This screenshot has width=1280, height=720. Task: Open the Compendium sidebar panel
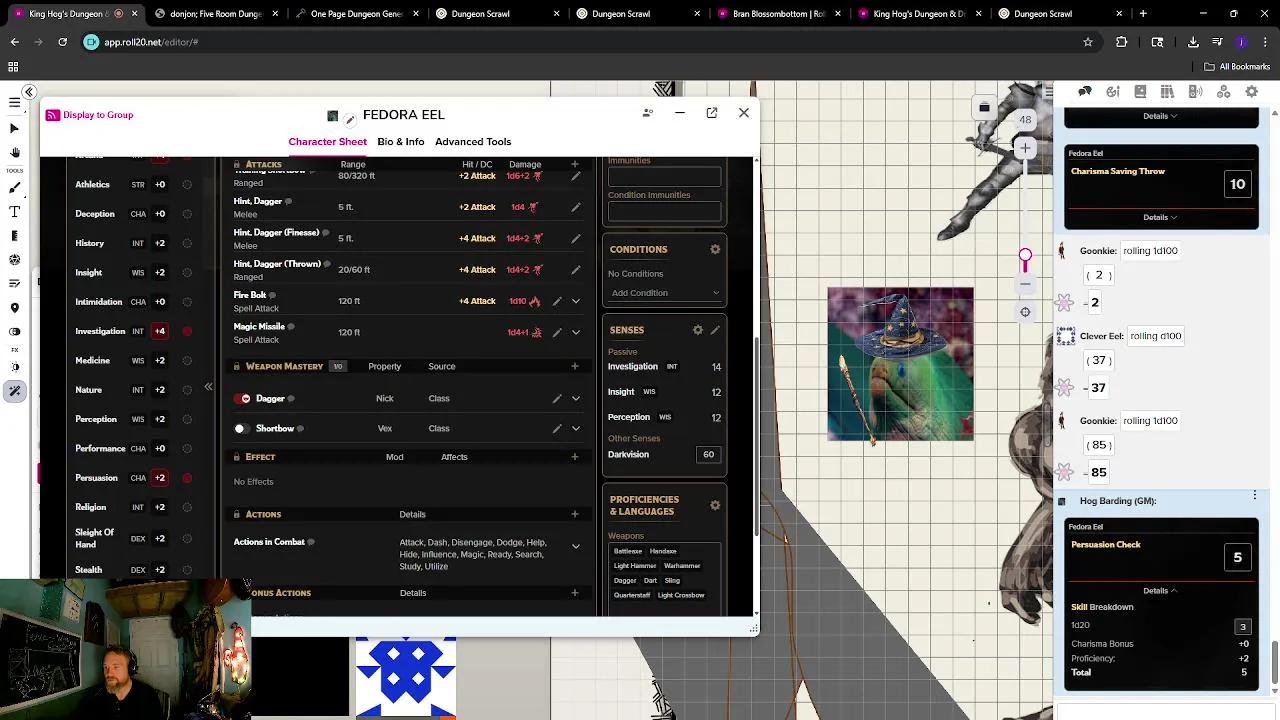click(x=1166, y=91)
